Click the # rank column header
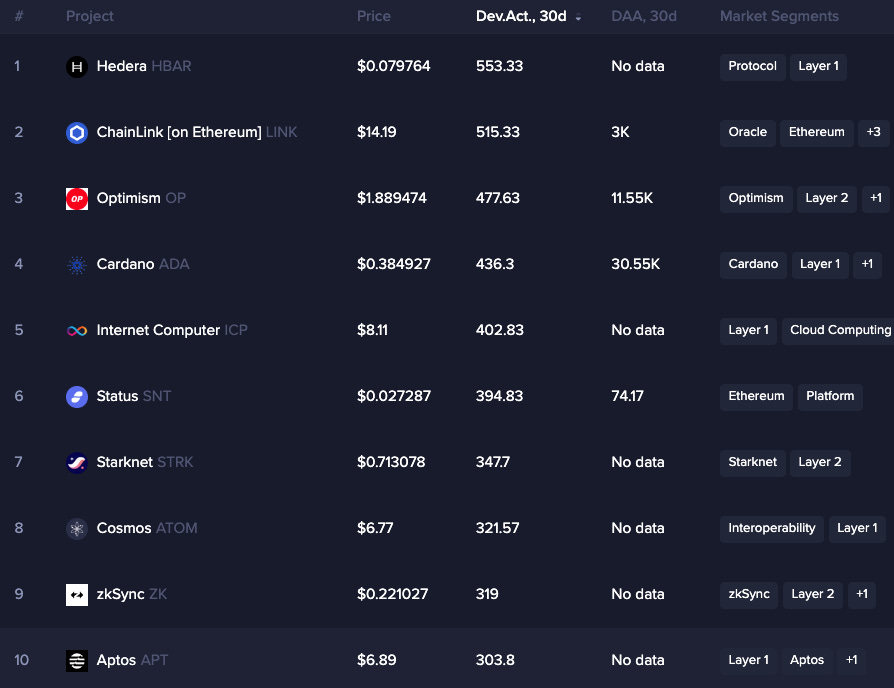 (19, 17)
